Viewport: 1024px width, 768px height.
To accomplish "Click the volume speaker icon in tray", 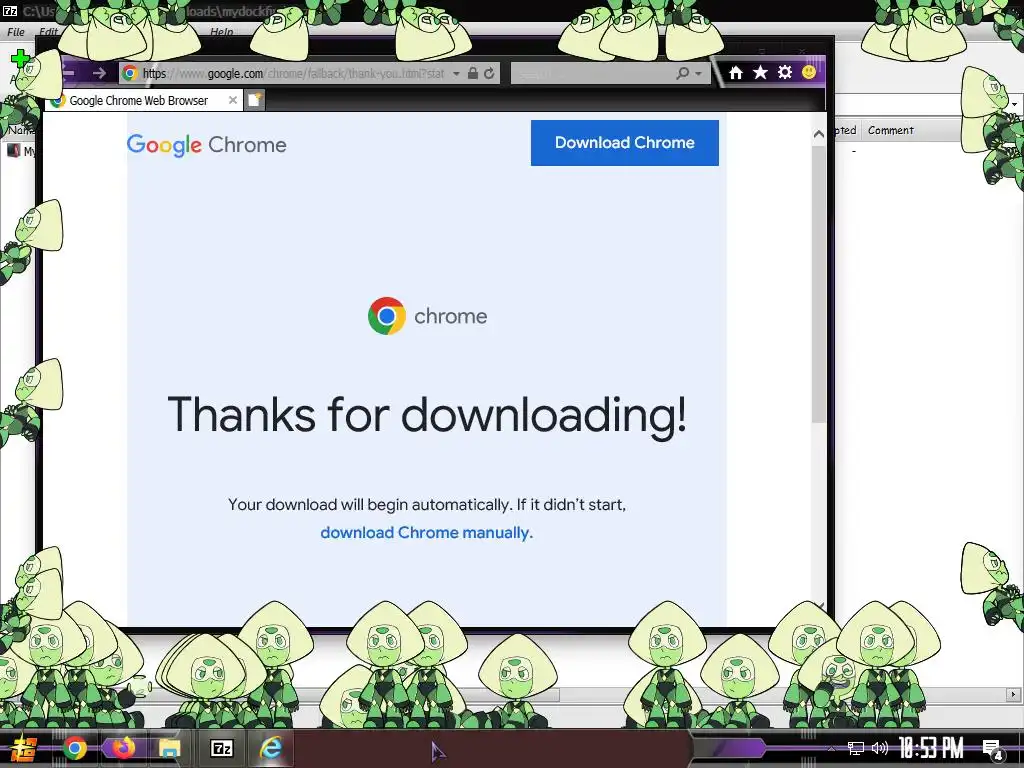I will pyautogui.click(x=880, y=748).
